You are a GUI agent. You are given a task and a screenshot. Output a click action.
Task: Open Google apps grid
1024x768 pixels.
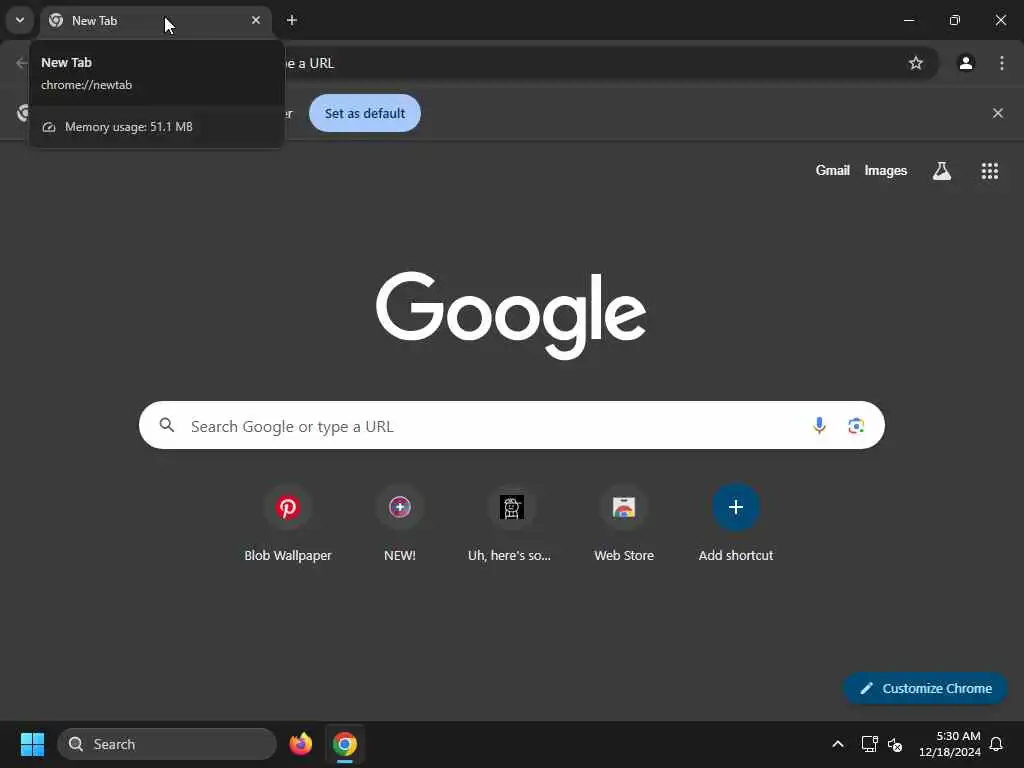coord(989,170)
